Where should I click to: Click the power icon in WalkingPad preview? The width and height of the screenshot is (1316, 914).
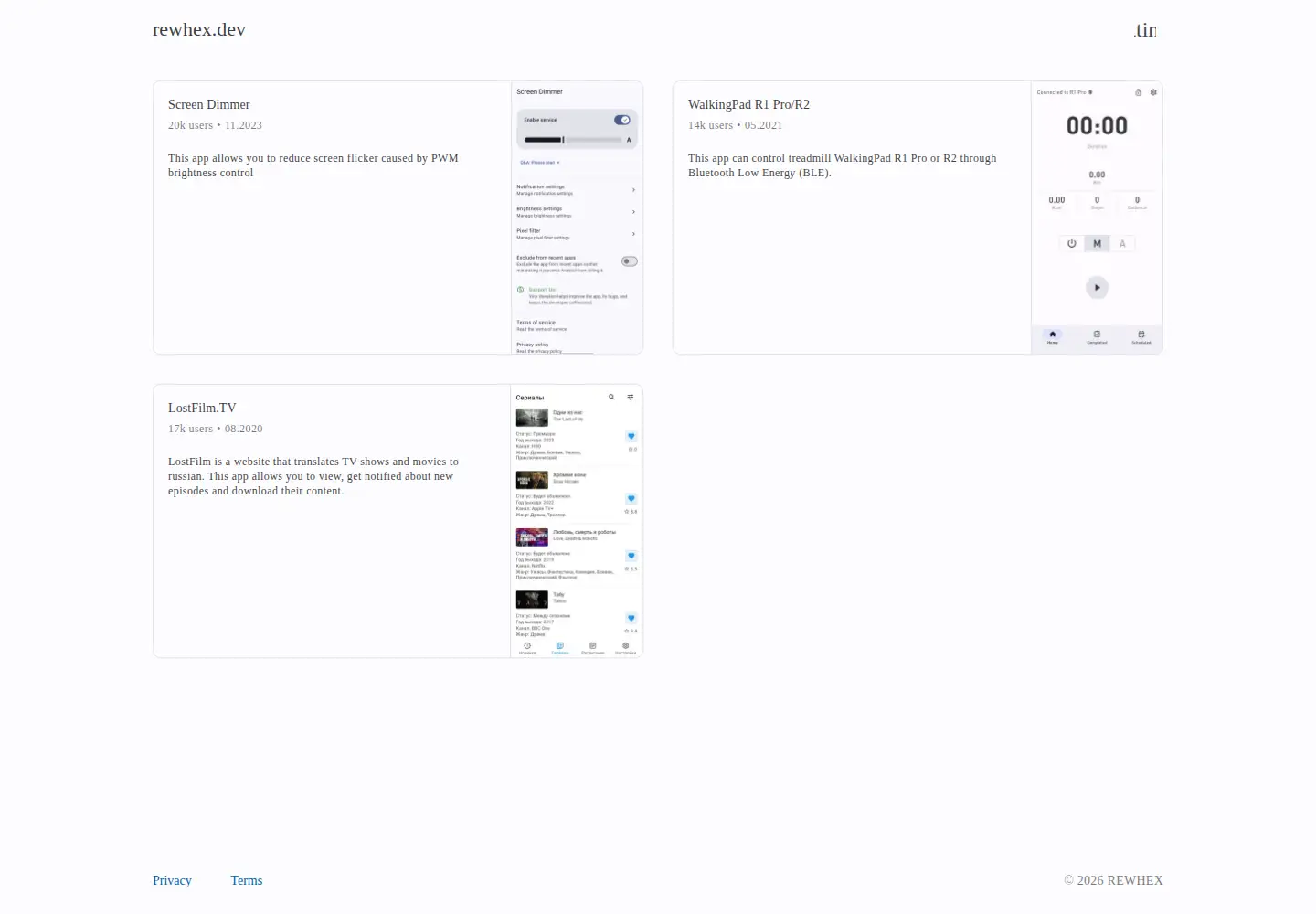tap(1072, 243)
